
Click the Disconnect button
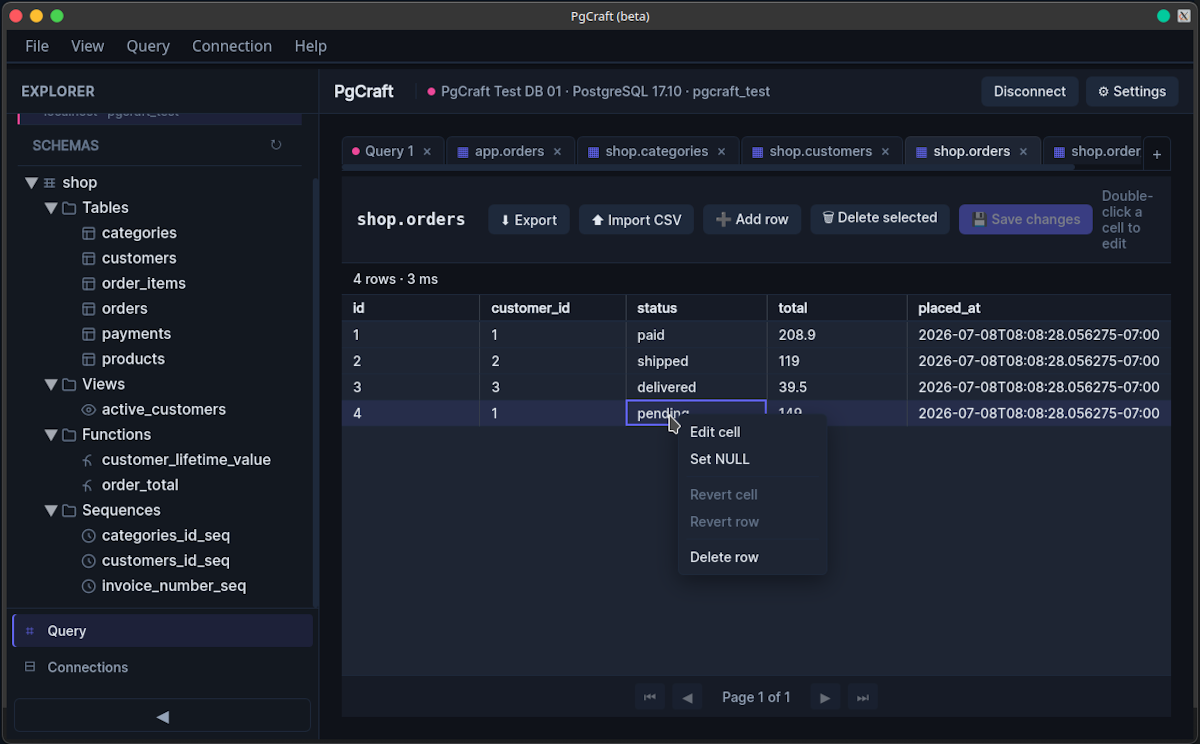1030,91
